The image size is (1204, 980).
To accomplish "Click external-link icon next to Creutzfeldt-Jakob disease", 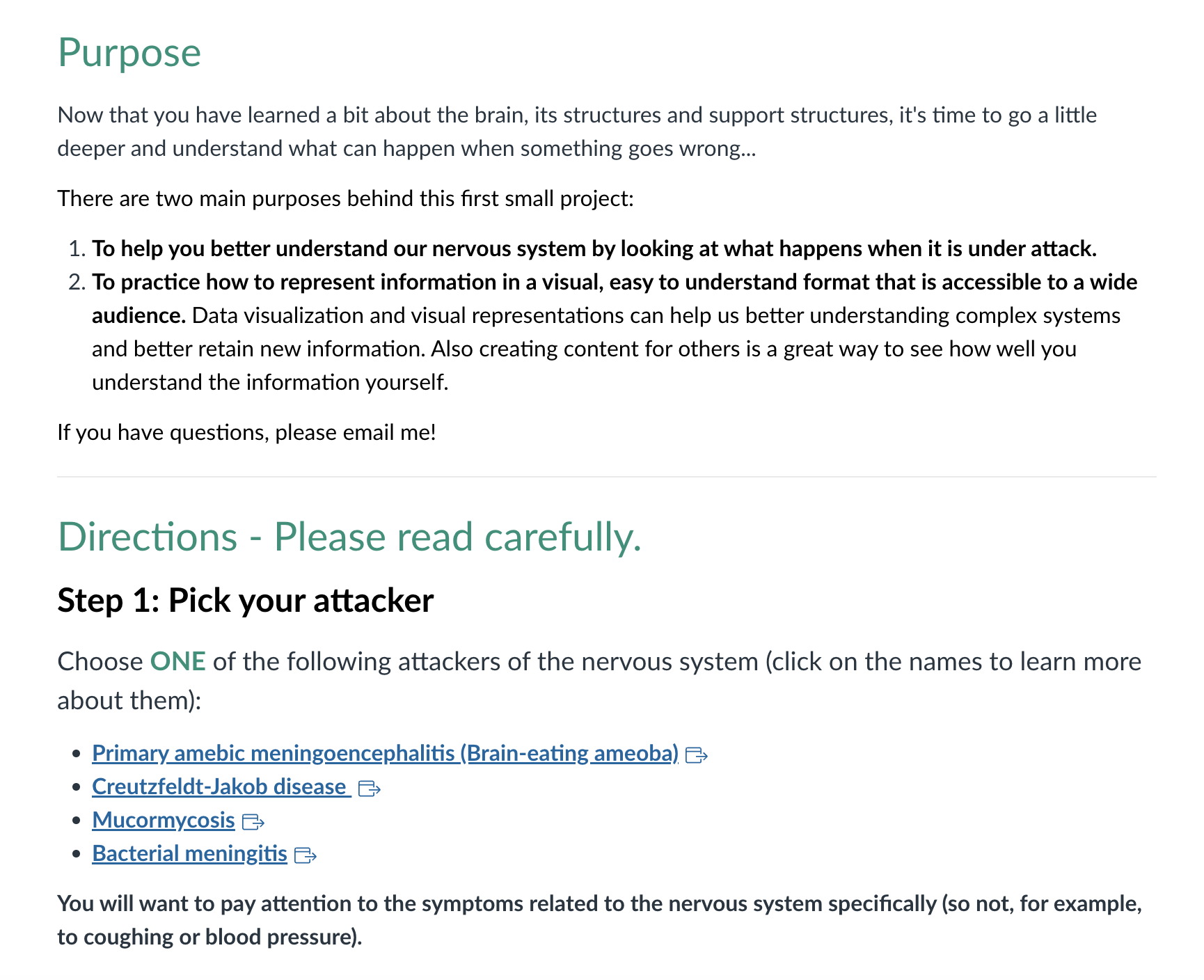I will click(370, 788).
